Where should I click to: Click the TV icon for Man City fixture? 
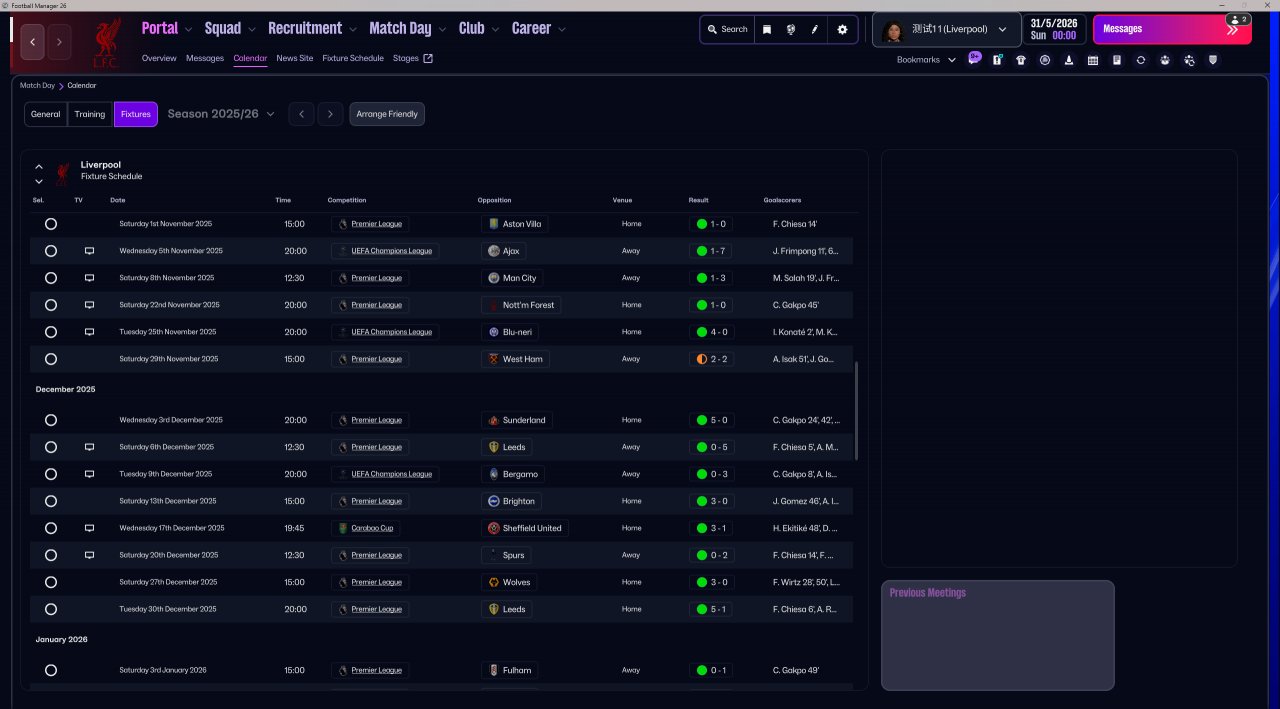pos(89,278)
